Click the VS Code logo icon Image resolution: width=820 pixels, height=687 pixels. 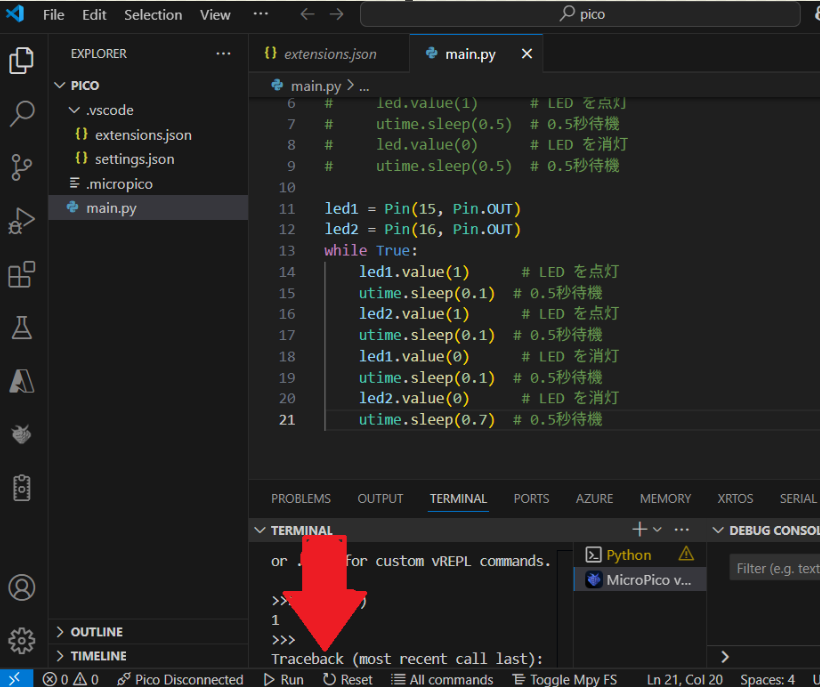[x=15, y=14]
